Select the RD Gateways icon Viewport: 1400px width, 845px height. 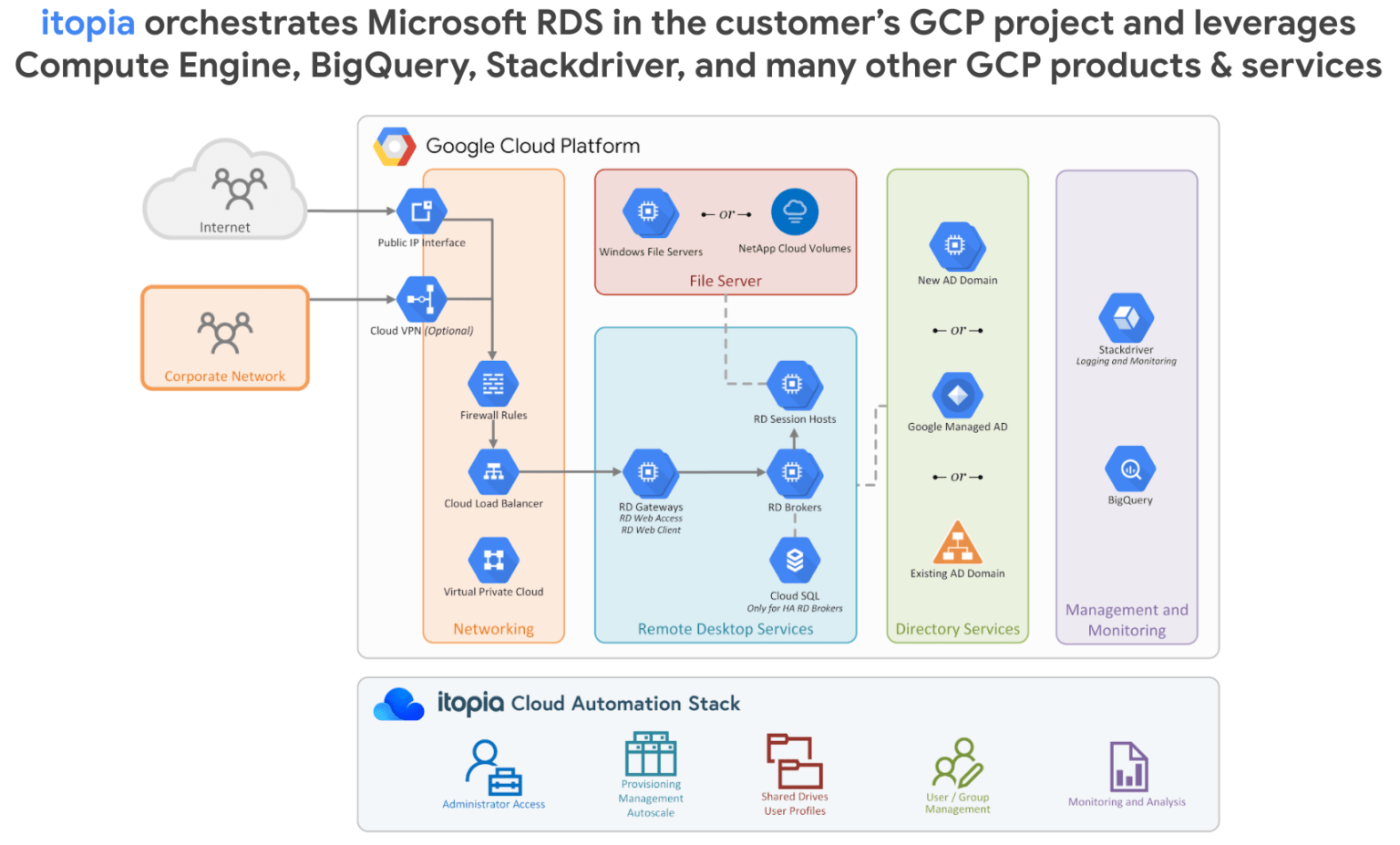pos(650,472)
